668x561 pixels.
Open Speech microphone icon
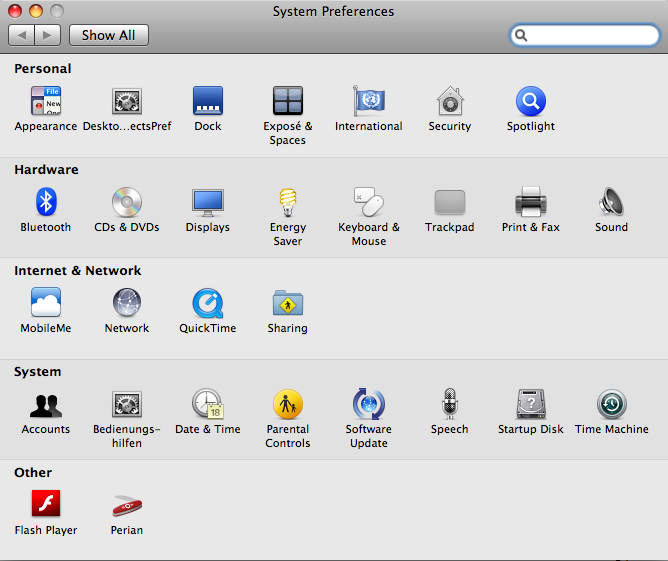[x=450, y=403]
